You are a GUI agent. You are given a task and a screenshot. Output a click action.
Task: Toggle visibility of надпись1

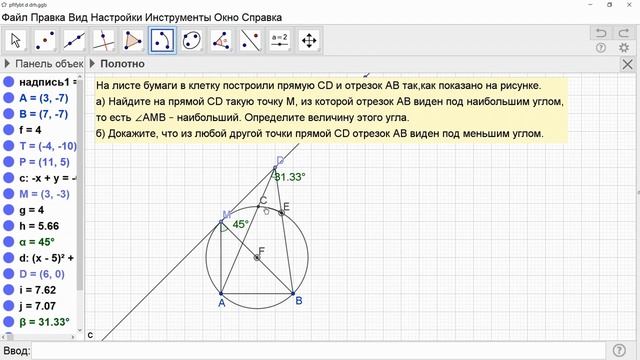(x=9, y=82)
